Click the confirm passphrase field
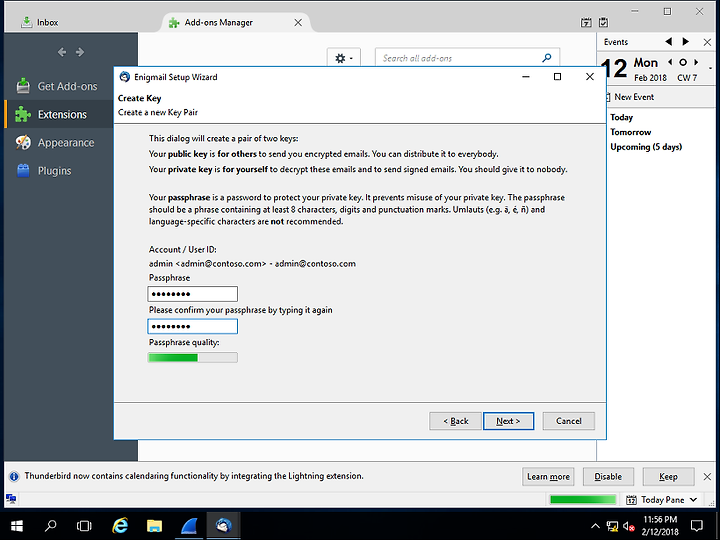Screen dimensions: 720x540 [192, 326]
